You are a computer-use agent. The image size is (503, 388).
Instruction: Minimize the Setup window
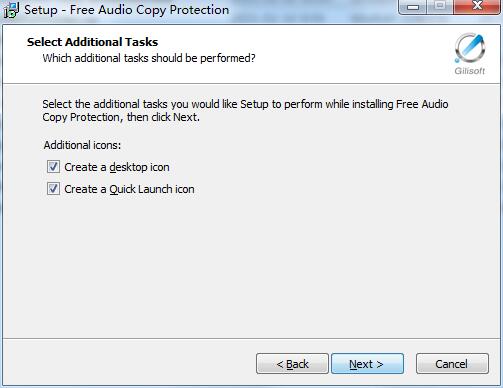pyautogui.click(x=413, y=7)
